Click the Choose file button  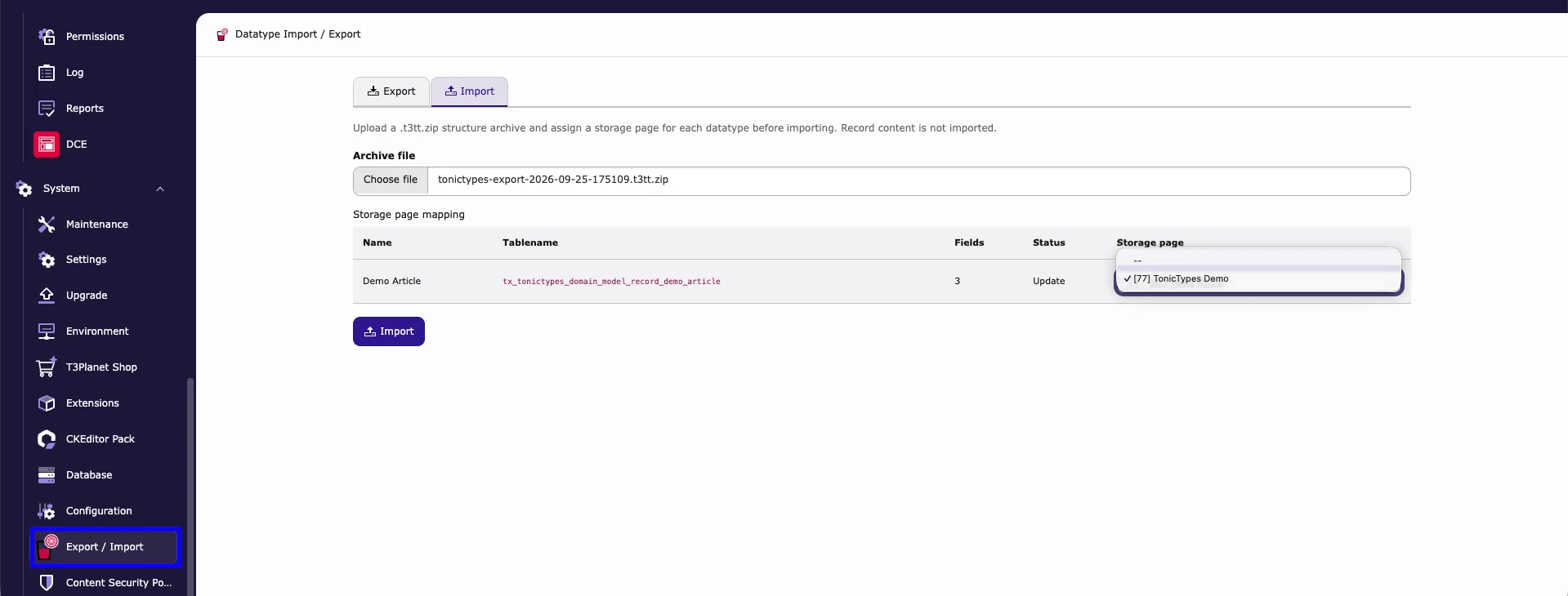391,180
